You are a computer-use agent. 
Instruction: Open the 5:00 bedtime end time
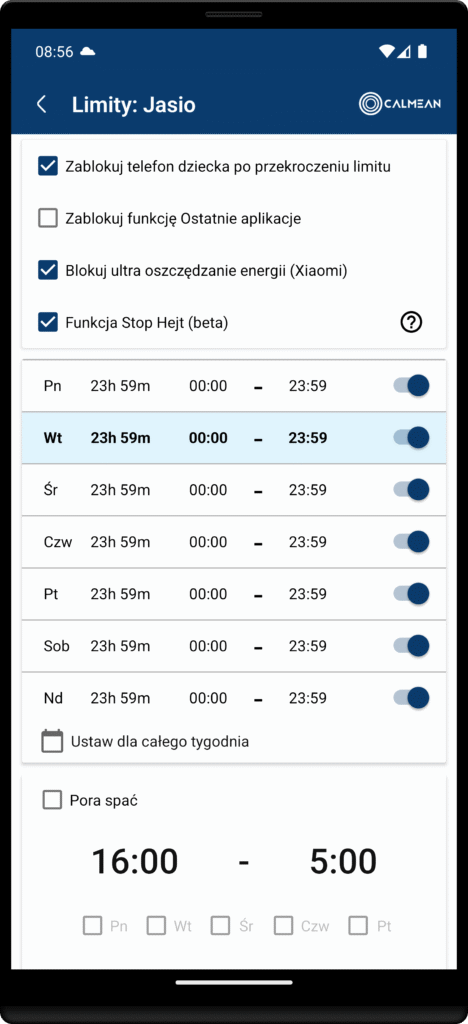pyautogui.click(x=343, y=862)
